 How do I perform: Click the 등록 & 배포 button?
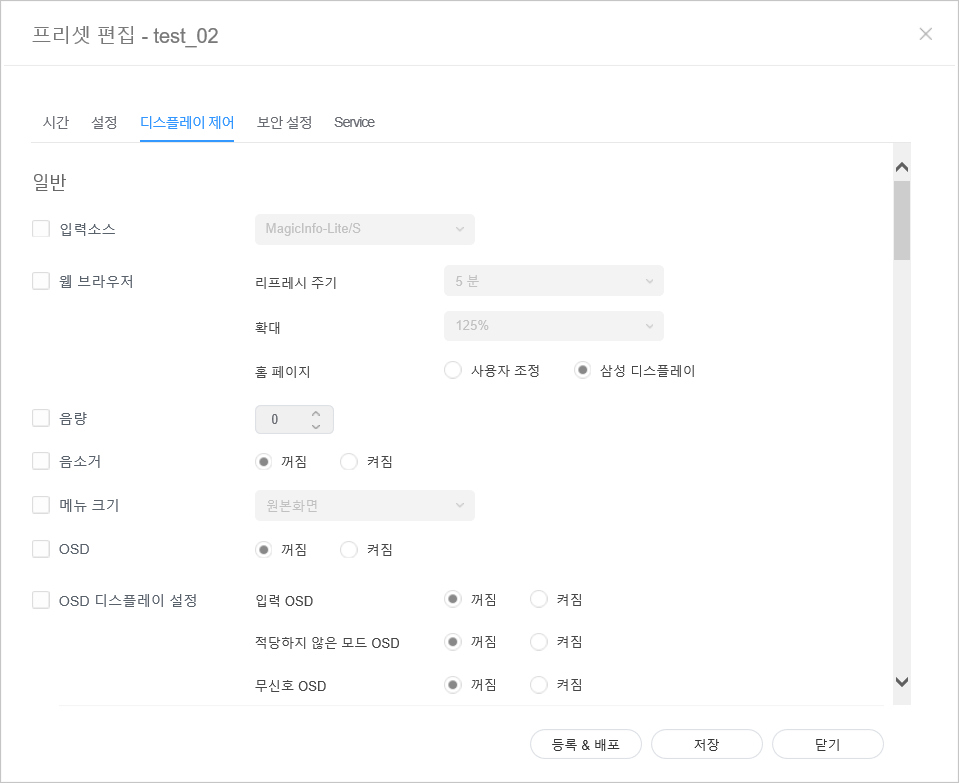[x=586, y=745]
